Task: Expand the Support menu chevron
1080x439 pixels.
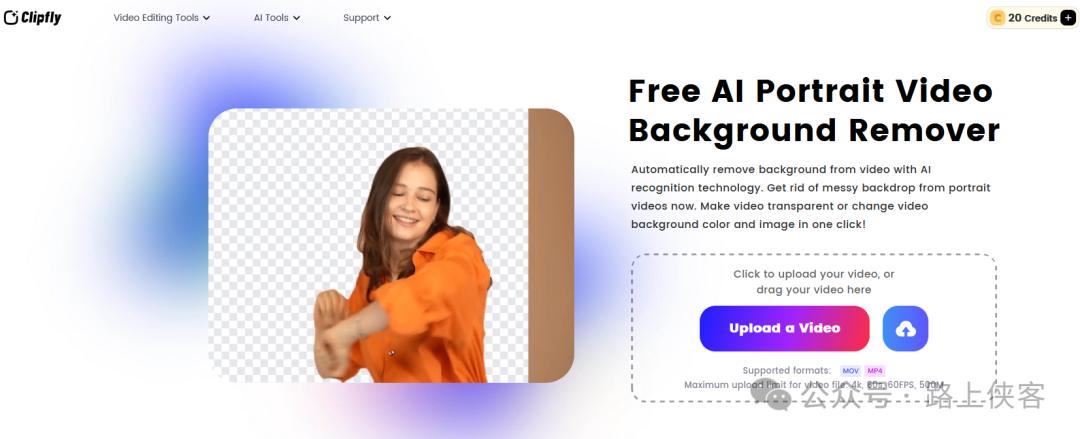Action: point(387,18)
